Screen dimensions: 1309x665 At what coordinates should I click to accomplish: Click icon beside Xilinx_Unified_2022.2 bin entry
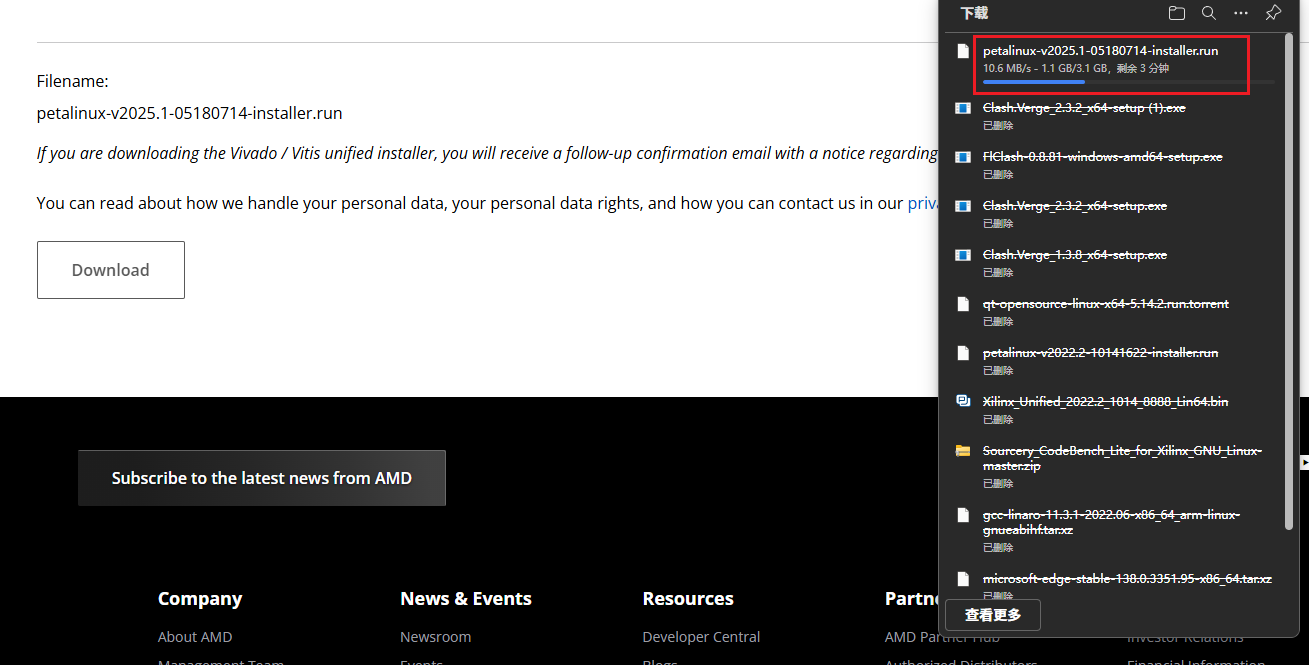click(x=963, y=402)
